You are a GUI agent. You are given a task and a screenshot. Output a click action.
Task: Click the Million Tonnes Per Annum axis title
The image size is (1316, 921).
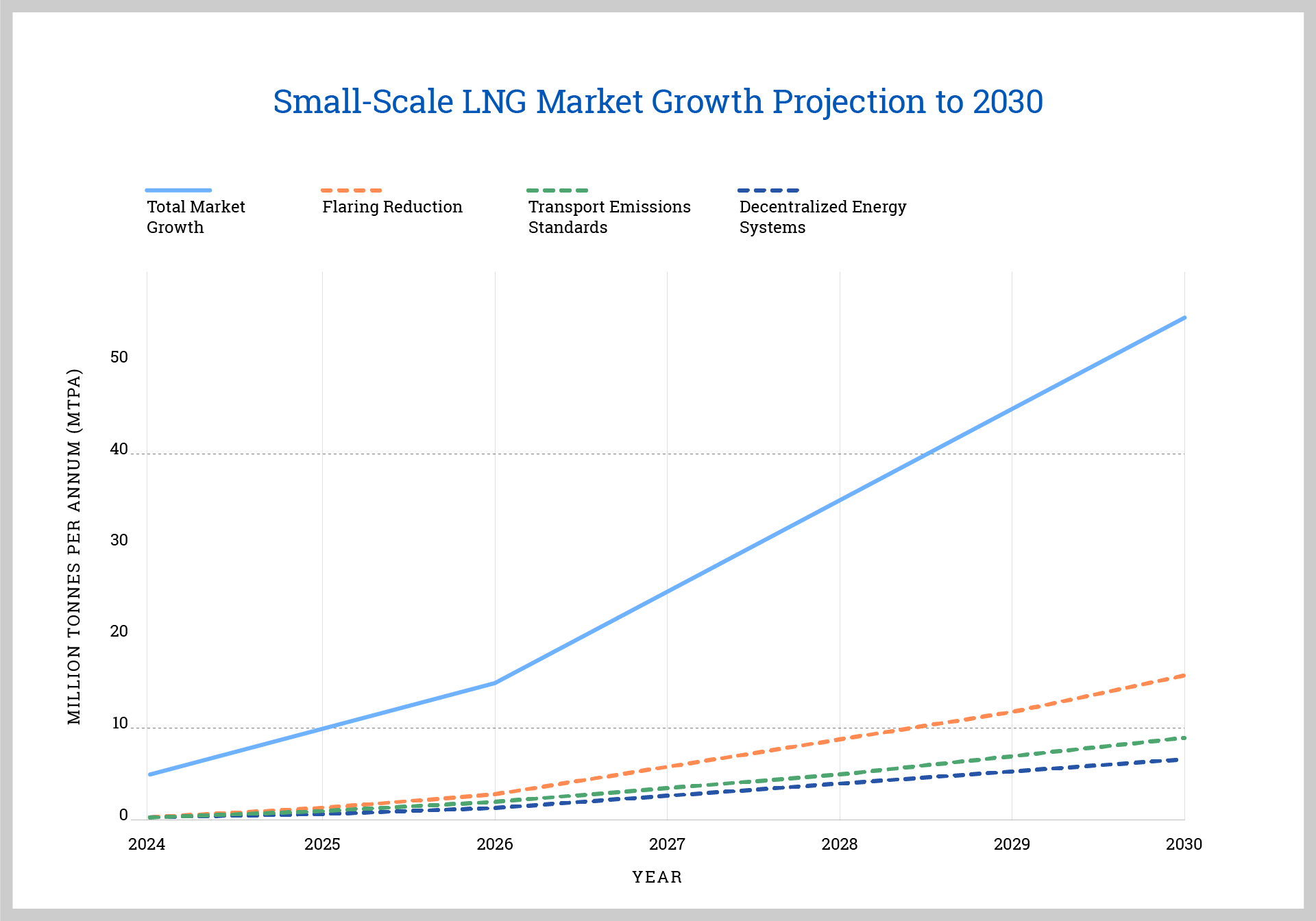click(74, 546)
